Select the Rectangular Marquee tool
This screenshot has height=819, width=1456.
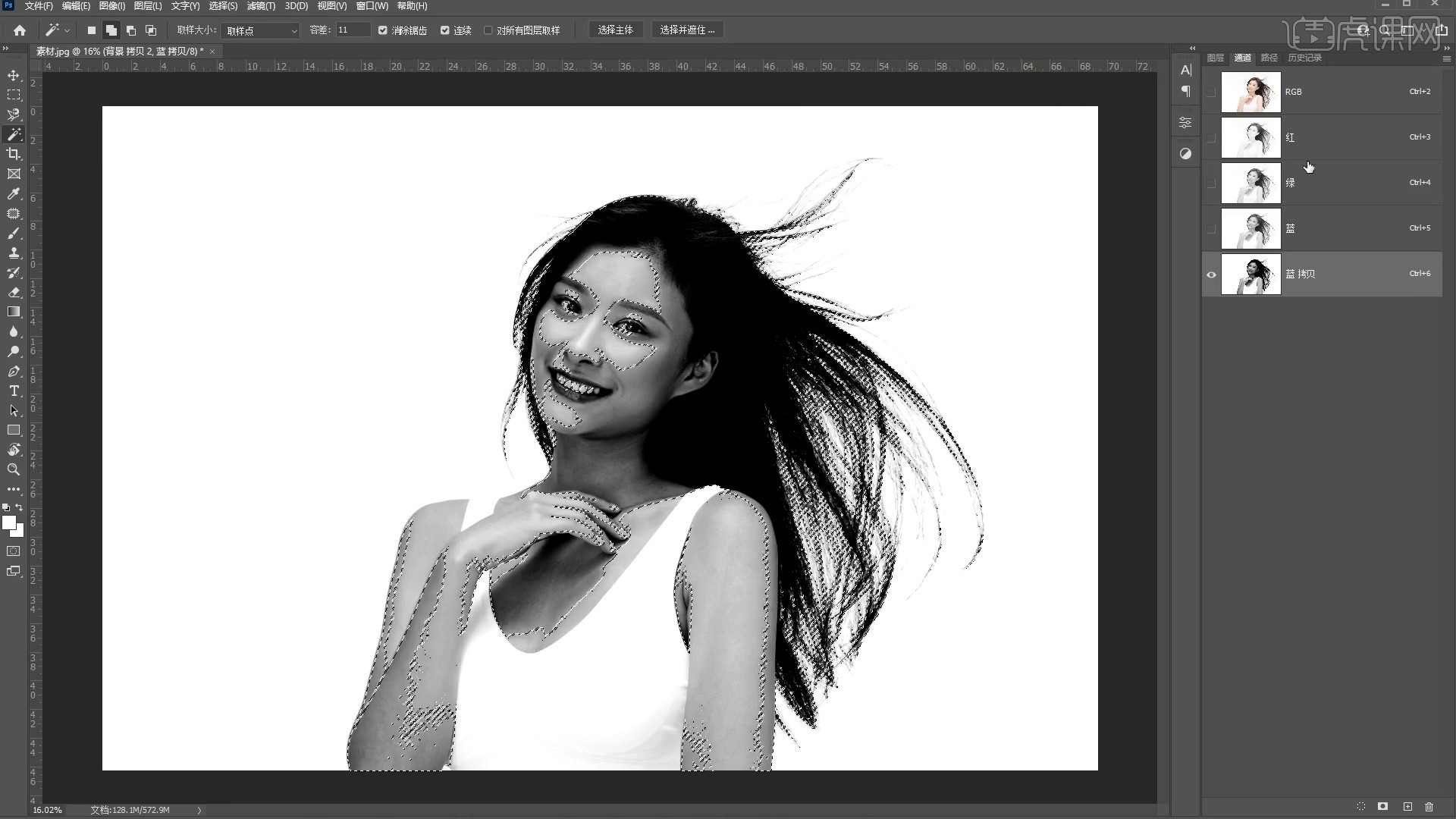[x=14, y=95]
